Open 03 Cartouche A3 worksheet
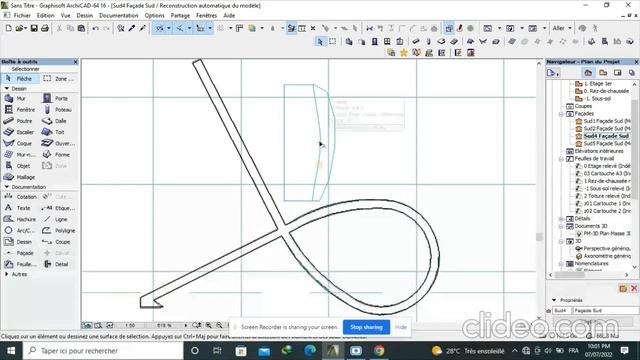The height and width of the screenshot is (360, 640). [603, 173]
